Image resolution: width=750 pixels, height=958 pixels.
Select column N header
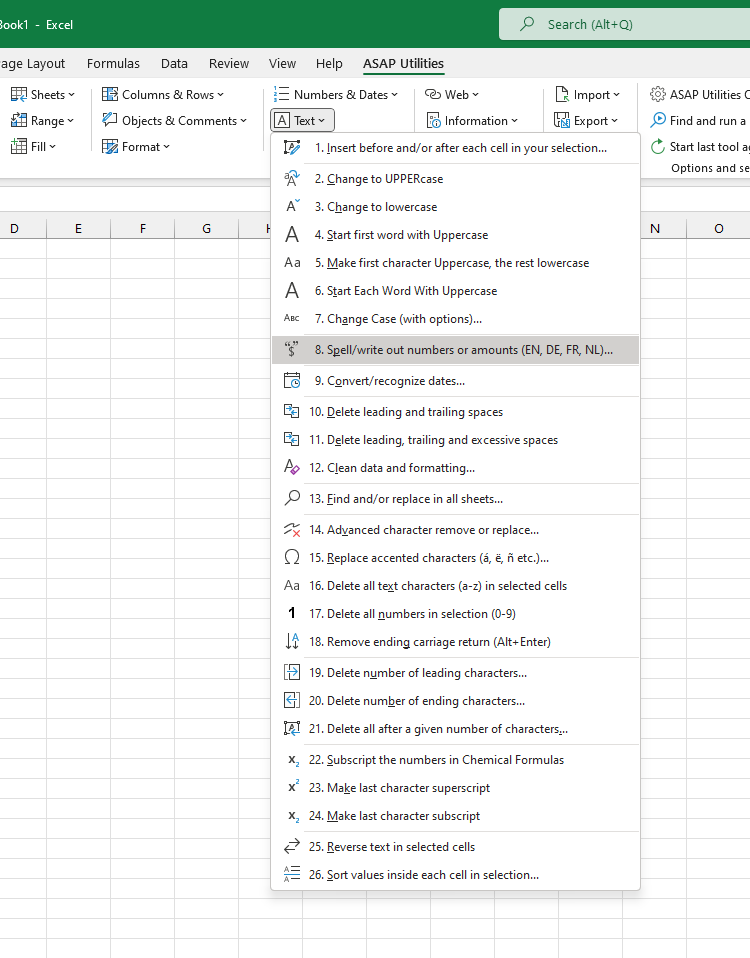coord(655,229)
